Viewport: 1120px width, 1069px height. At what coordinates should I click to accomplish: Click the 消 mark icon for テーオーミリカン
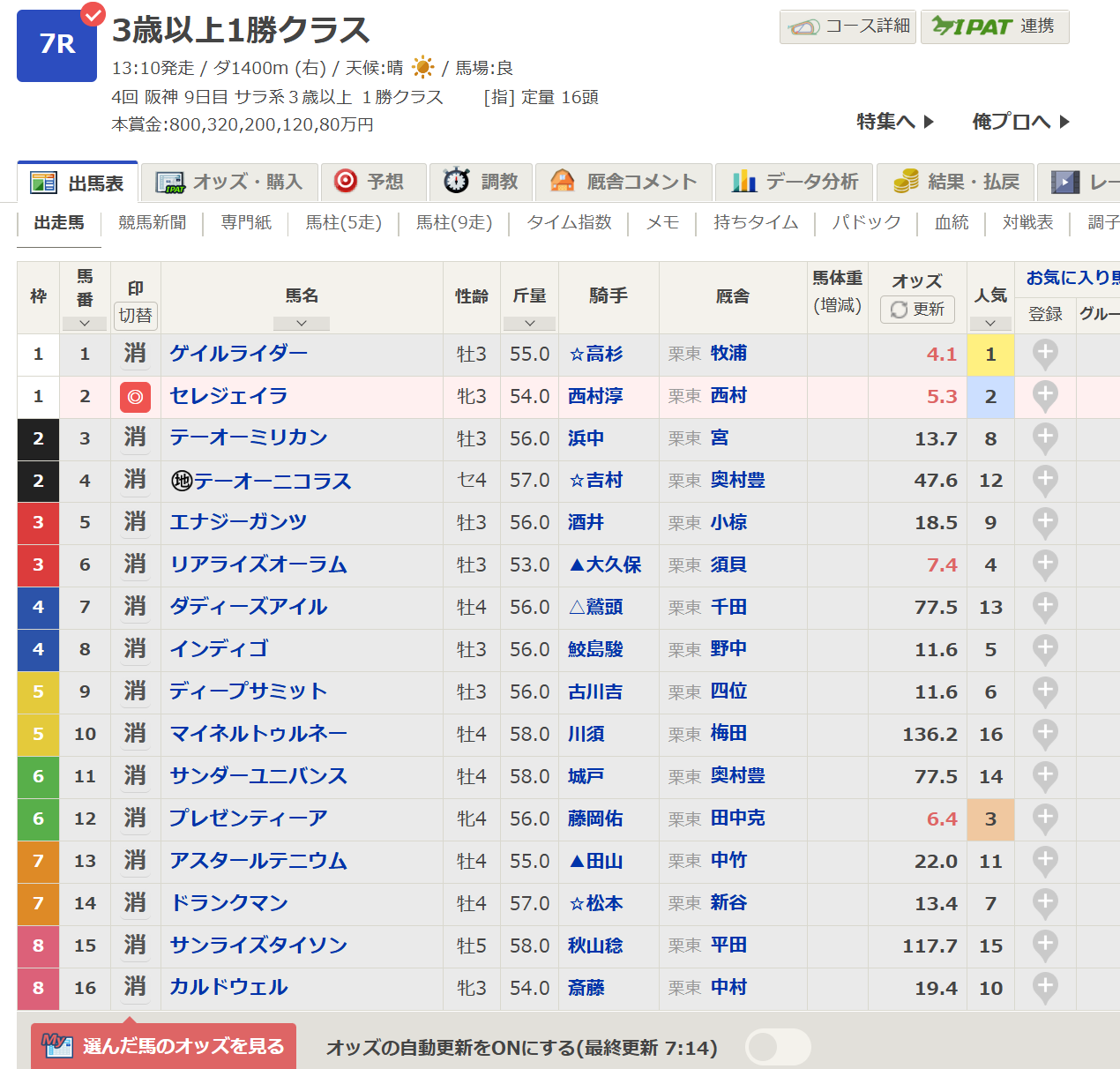135,438
